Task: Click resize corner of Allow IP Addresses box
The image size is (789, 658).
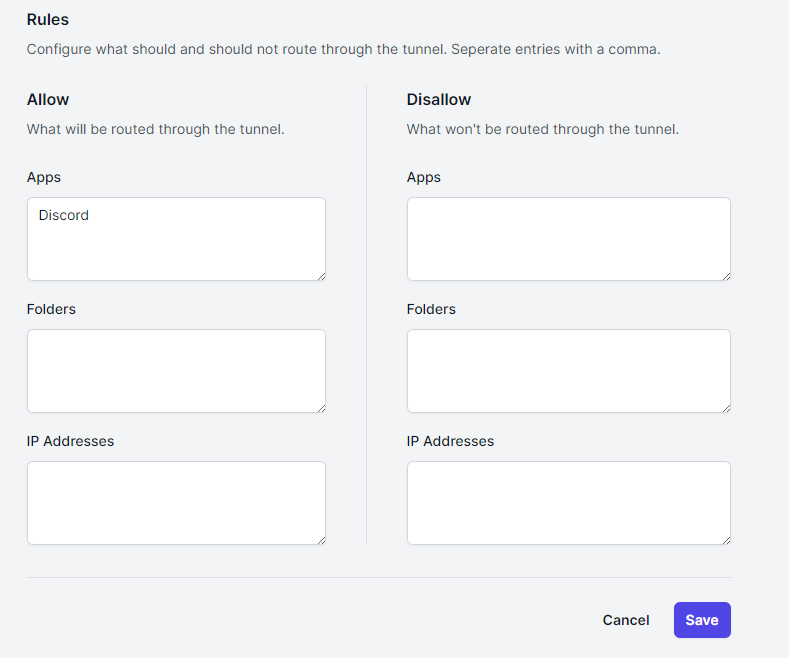Action: (x=320, y=539)
